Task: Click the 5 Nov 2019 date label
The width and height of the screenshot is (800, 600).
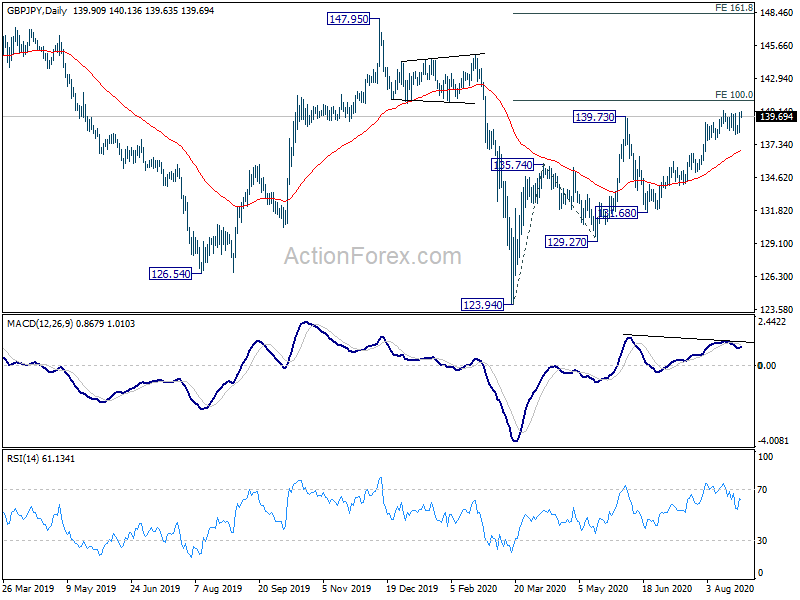Action: [x=347, y=588]
